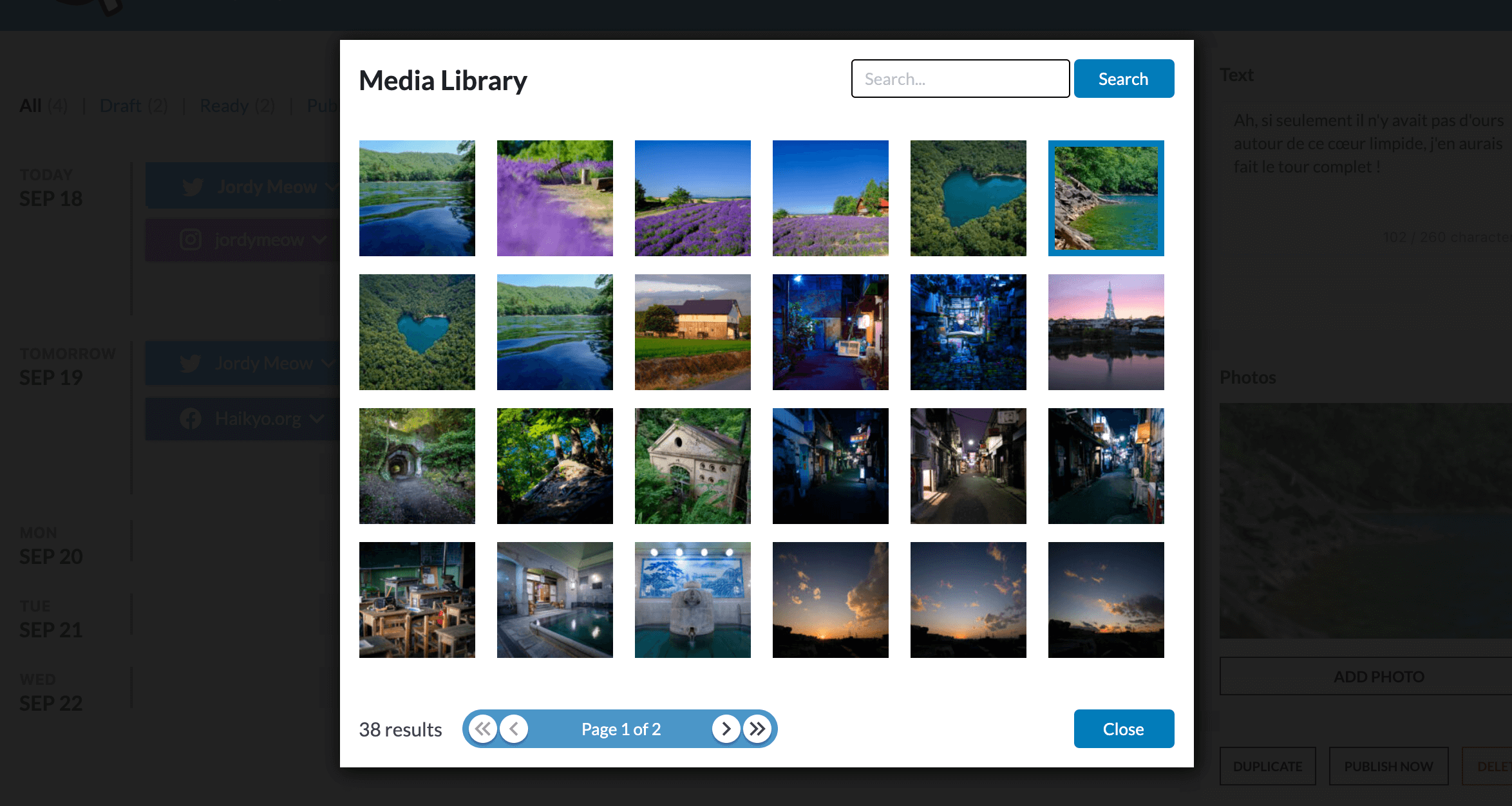Select the lavender field landscape thumbnail
The width and height of the screenshot is (1512, 806).
(x=693, y=198)
